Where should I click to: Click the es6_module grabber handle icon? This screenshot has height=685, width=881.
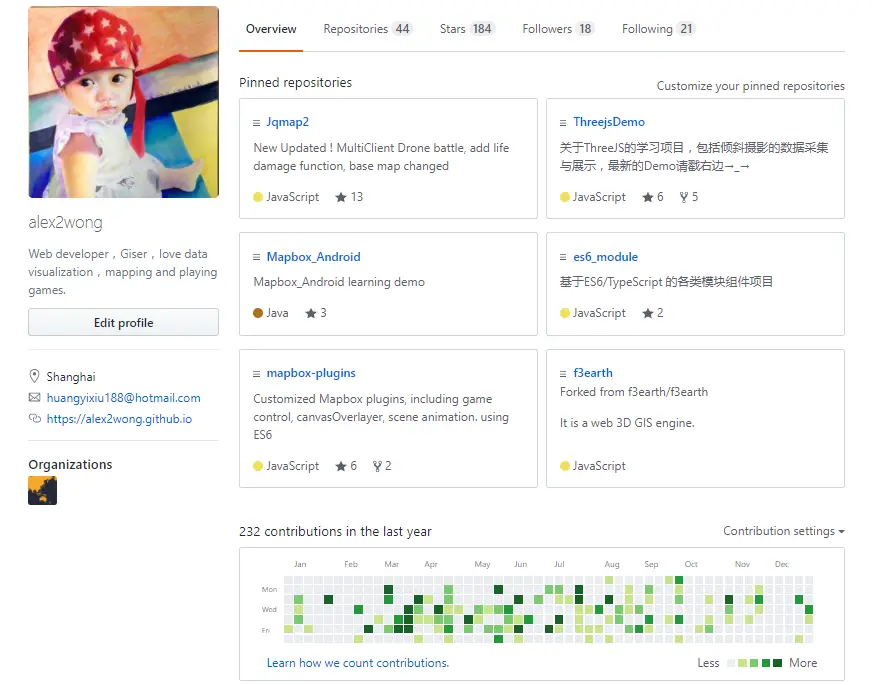pos(563,257)
